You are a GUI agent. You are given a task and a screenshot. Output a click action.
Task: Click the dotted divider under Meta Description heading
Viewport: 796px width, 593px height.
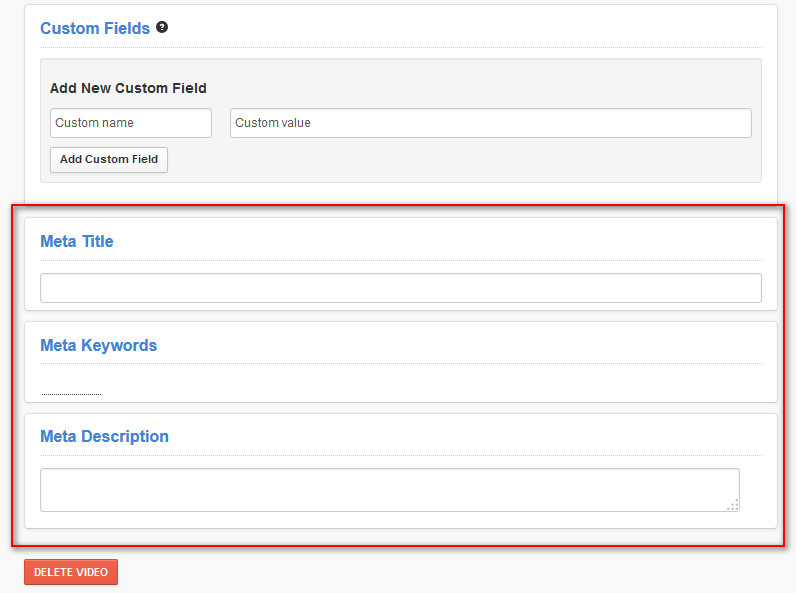pyautogui.click(x=400, y=455)
